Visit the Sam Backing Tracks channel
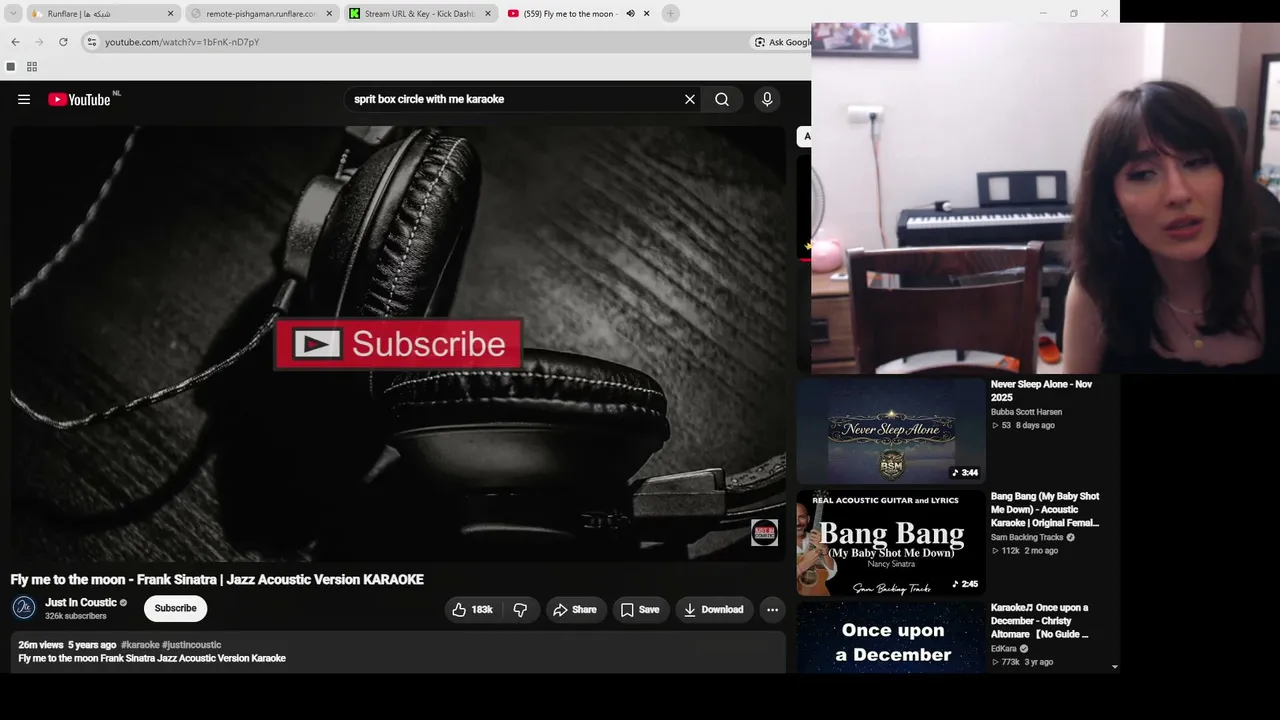1280x720 pixels. point(1027,537)
